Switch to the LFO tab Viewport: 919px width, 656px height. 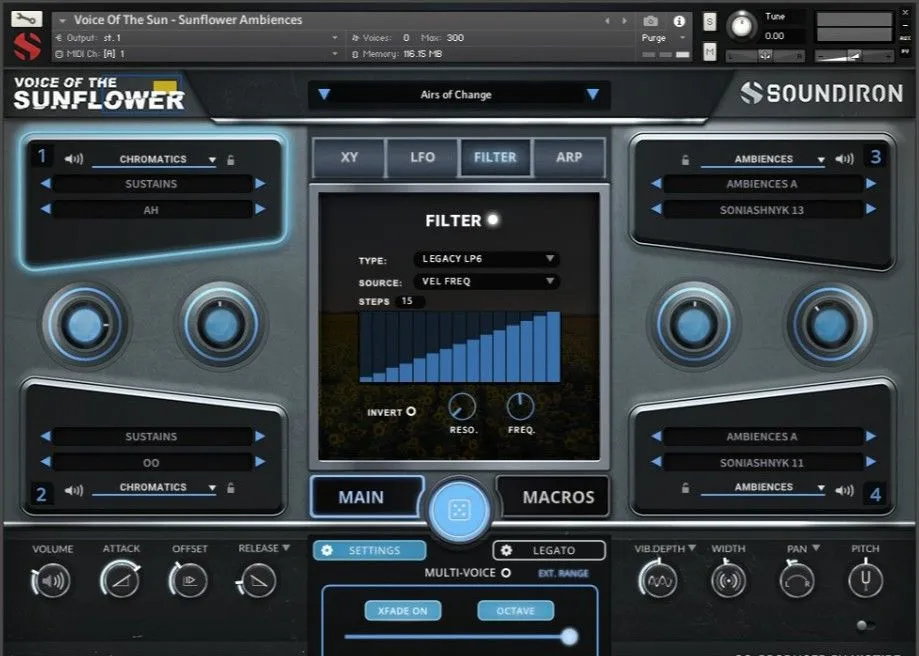(423, 157)
